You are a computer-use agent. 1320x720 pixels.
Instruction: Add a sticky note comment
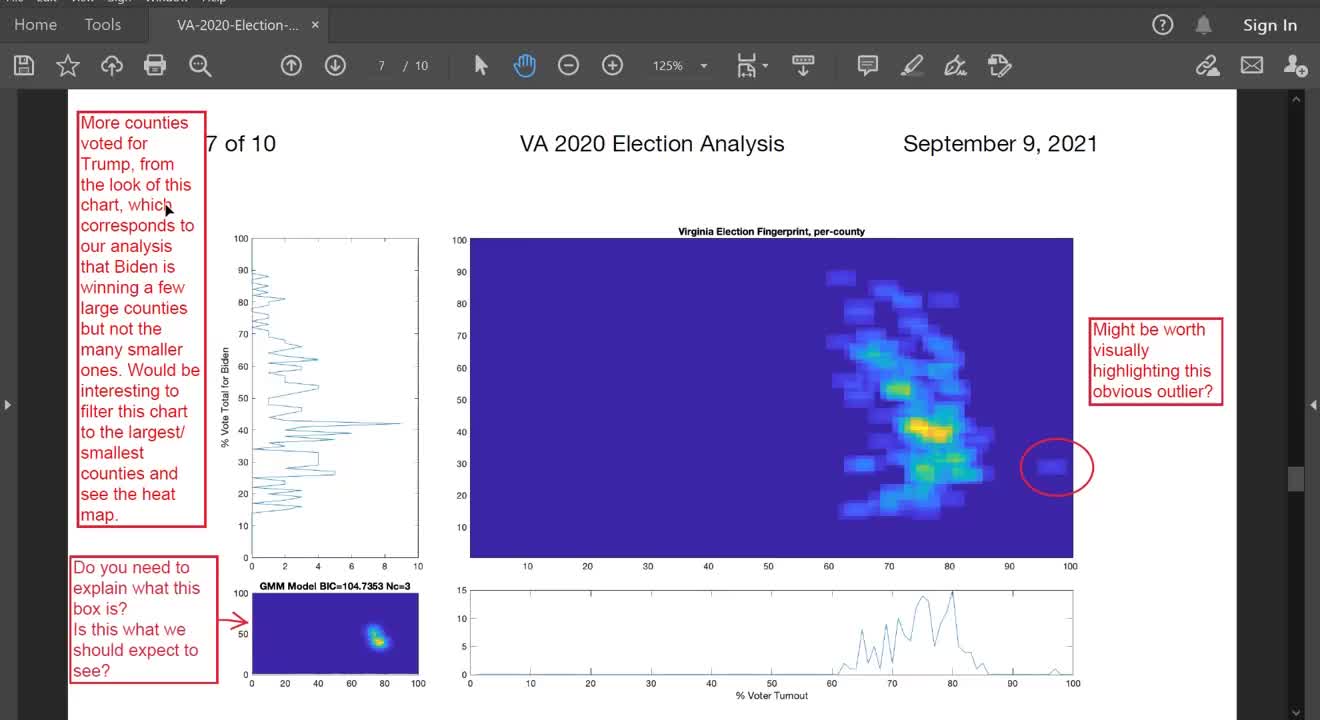tap(868, 66)
